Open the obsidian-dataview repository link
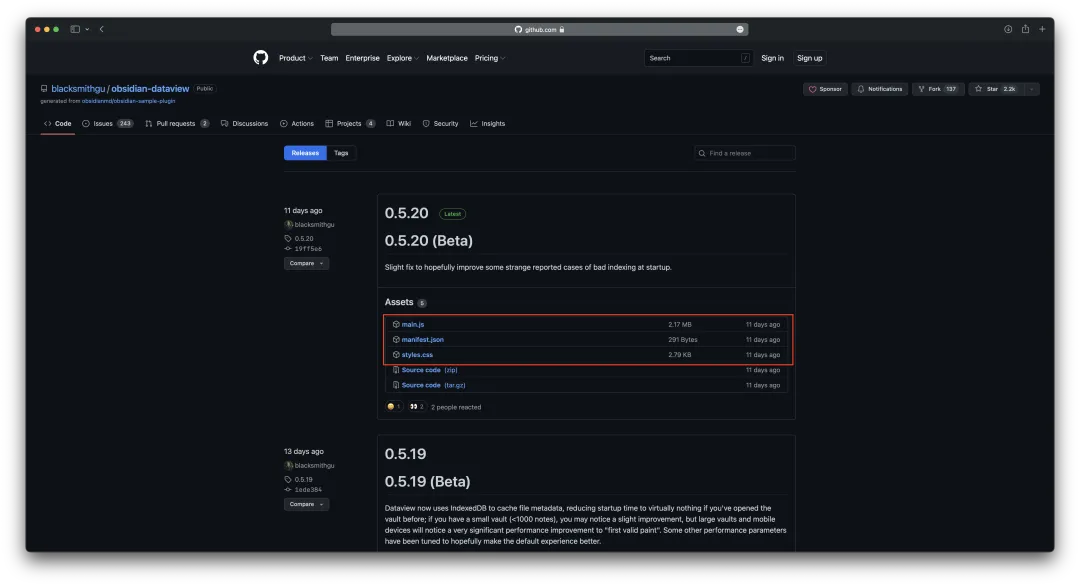1080x586 pixels. point(150,89)
